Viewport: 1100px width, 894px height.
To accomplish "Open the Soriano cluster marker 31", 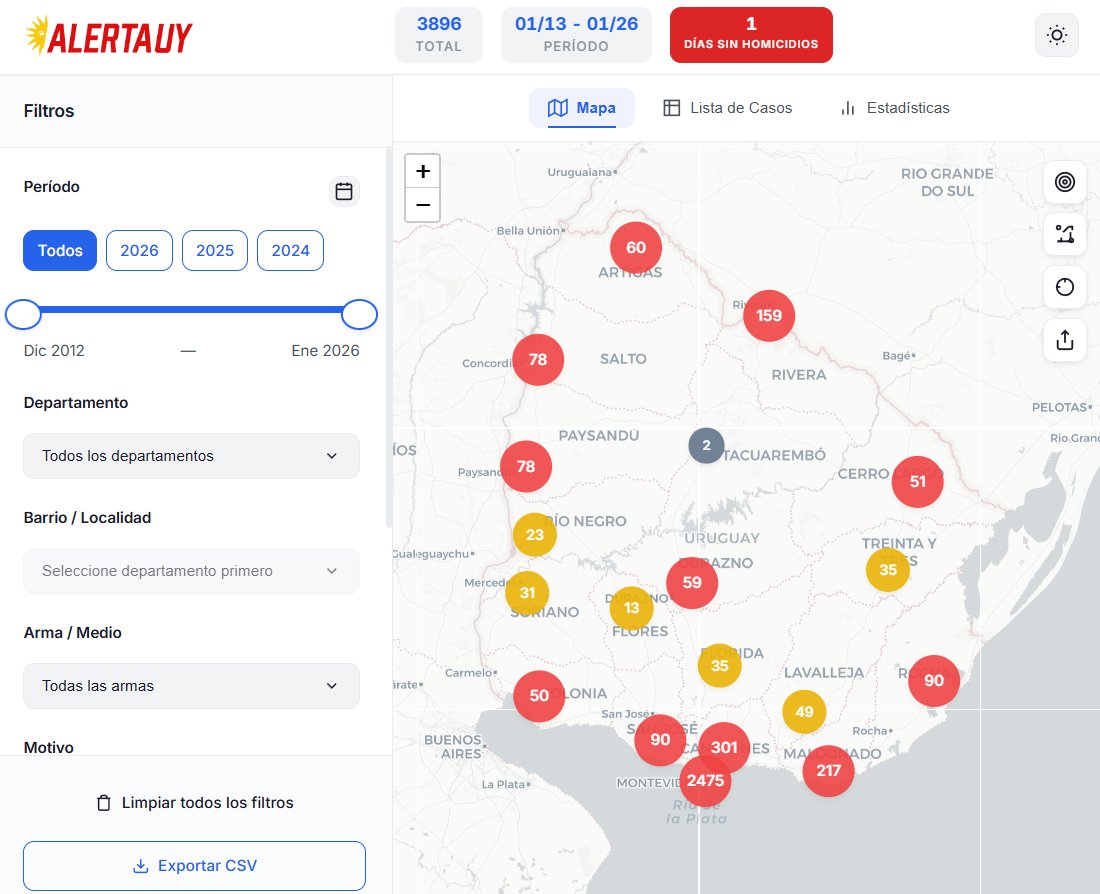I will coord(527,593).
